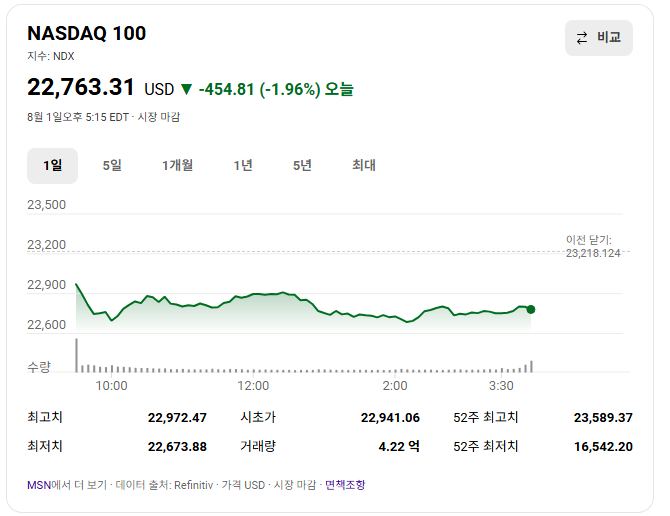Click the down-triangle price change indicator

click(186, 89)
